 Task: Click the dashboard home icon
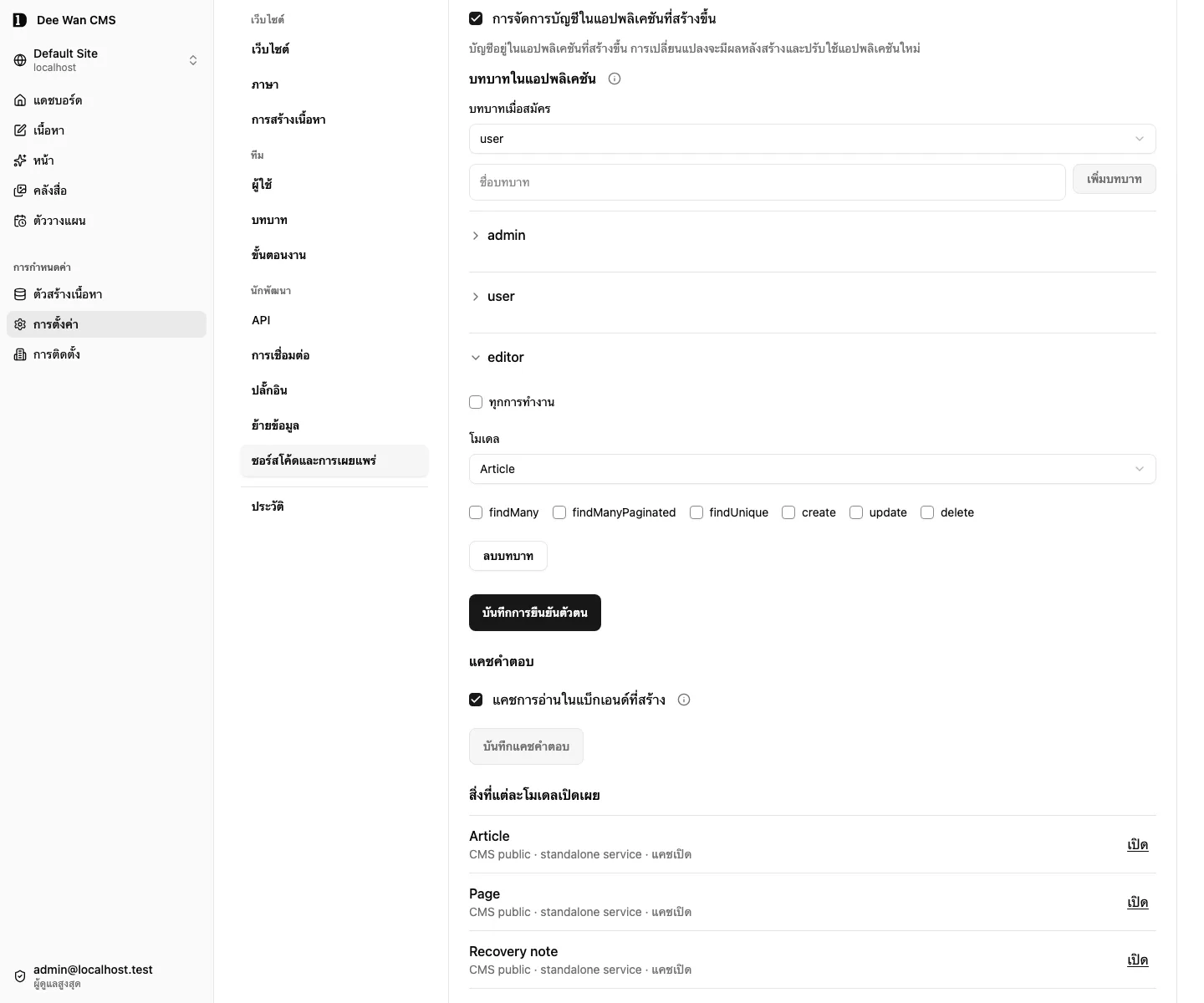[20, 100]
